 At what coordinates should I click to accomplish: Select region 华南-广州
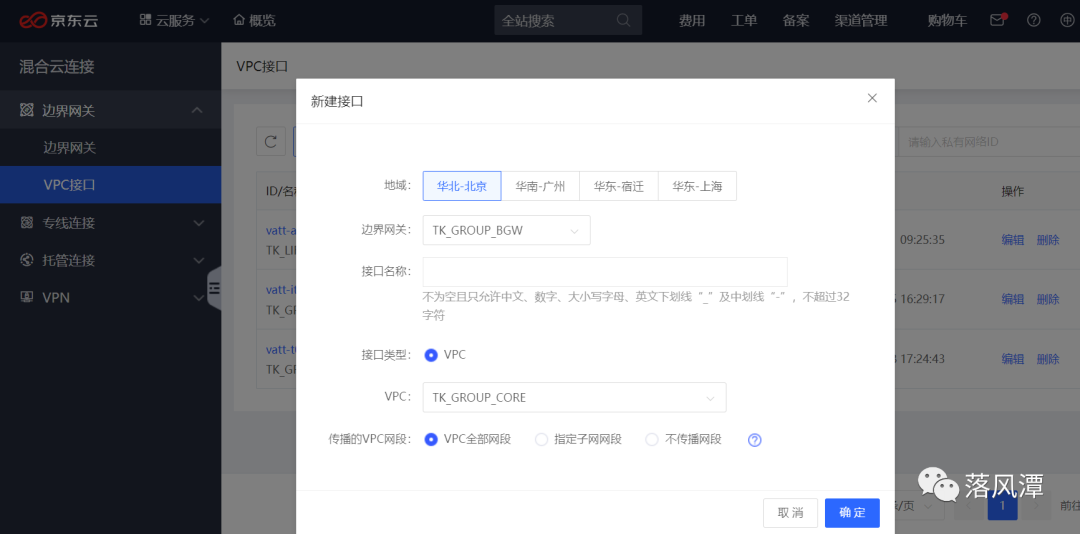(541, 186)
